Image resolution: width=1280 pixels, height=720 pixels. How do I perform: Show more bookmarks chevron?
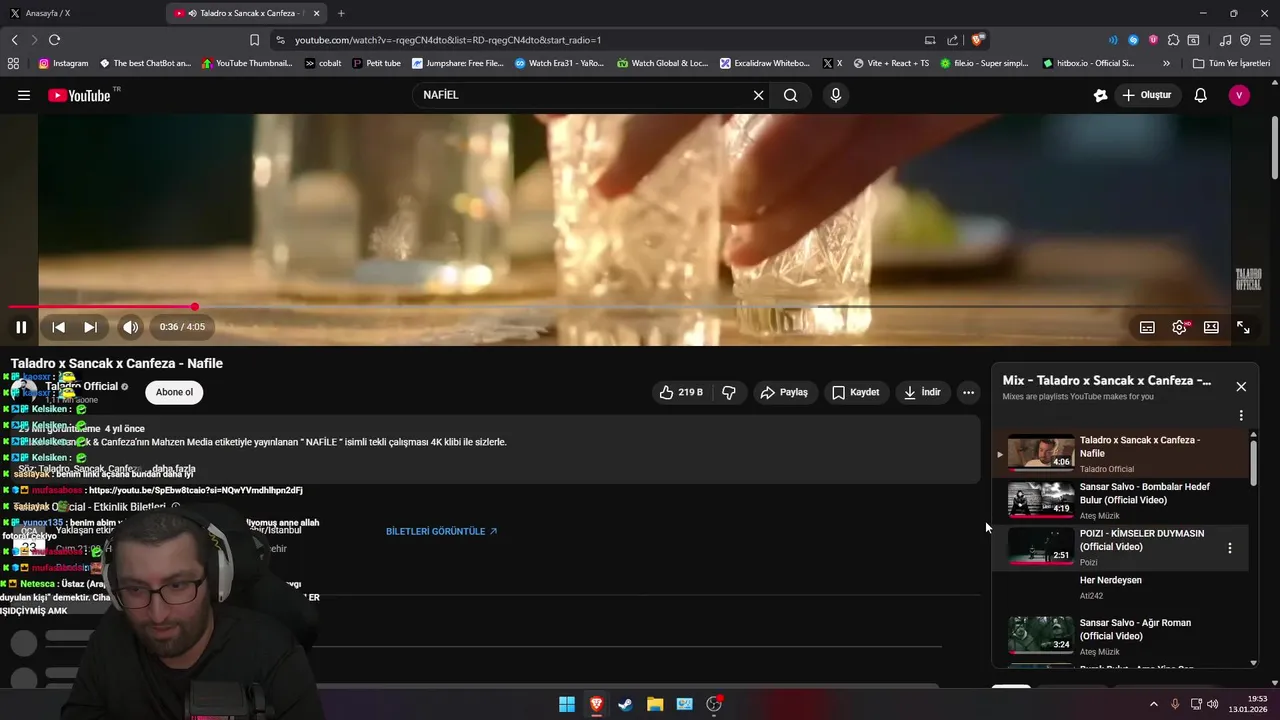[x=1166, y=63]
